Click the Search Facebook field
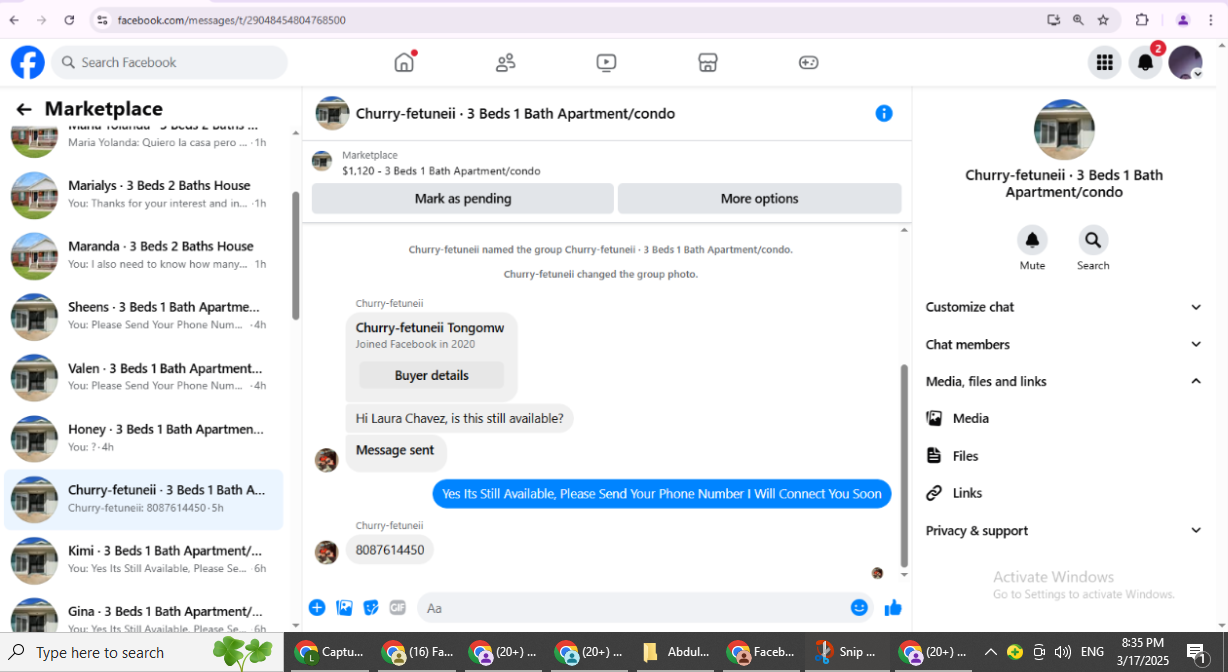This screenshot has width=1228, height=672. coord(169,62)
